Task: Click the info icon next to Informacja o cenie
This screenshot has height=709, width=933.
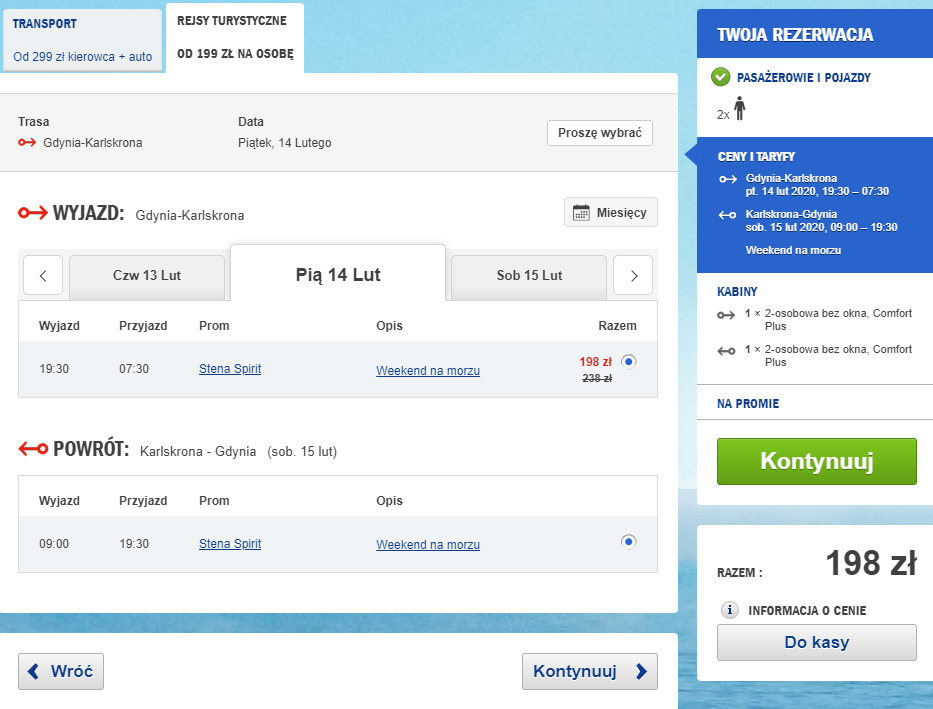Action: point(730,608)
